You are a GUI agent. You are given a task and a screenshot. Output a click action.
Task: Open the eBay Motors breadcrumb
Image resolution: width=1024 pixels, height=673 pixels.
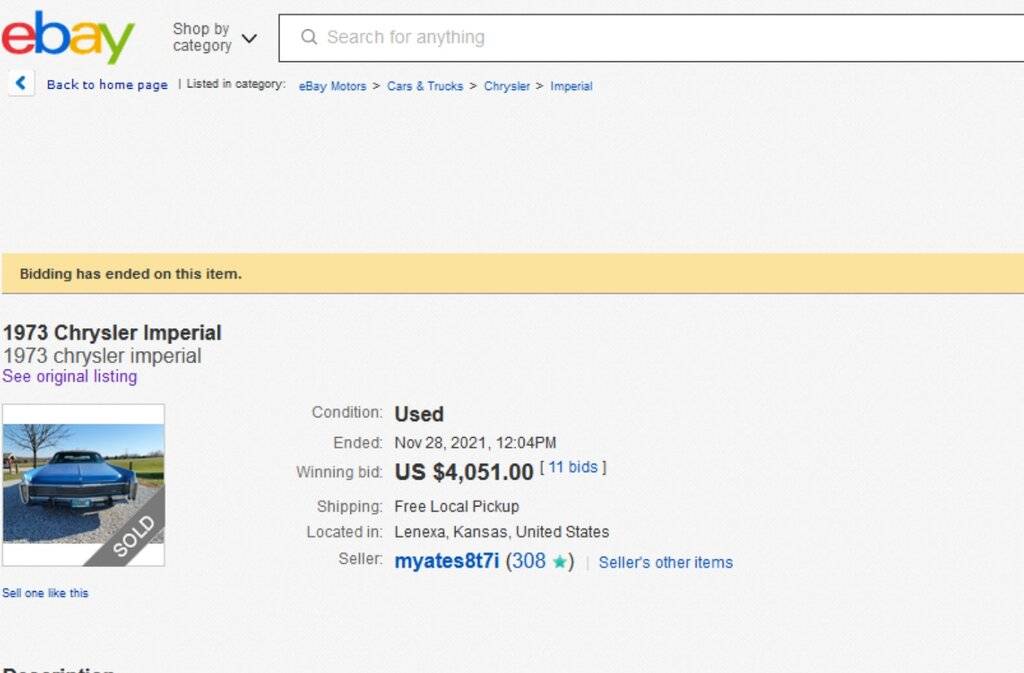click(x=332, y=86)
